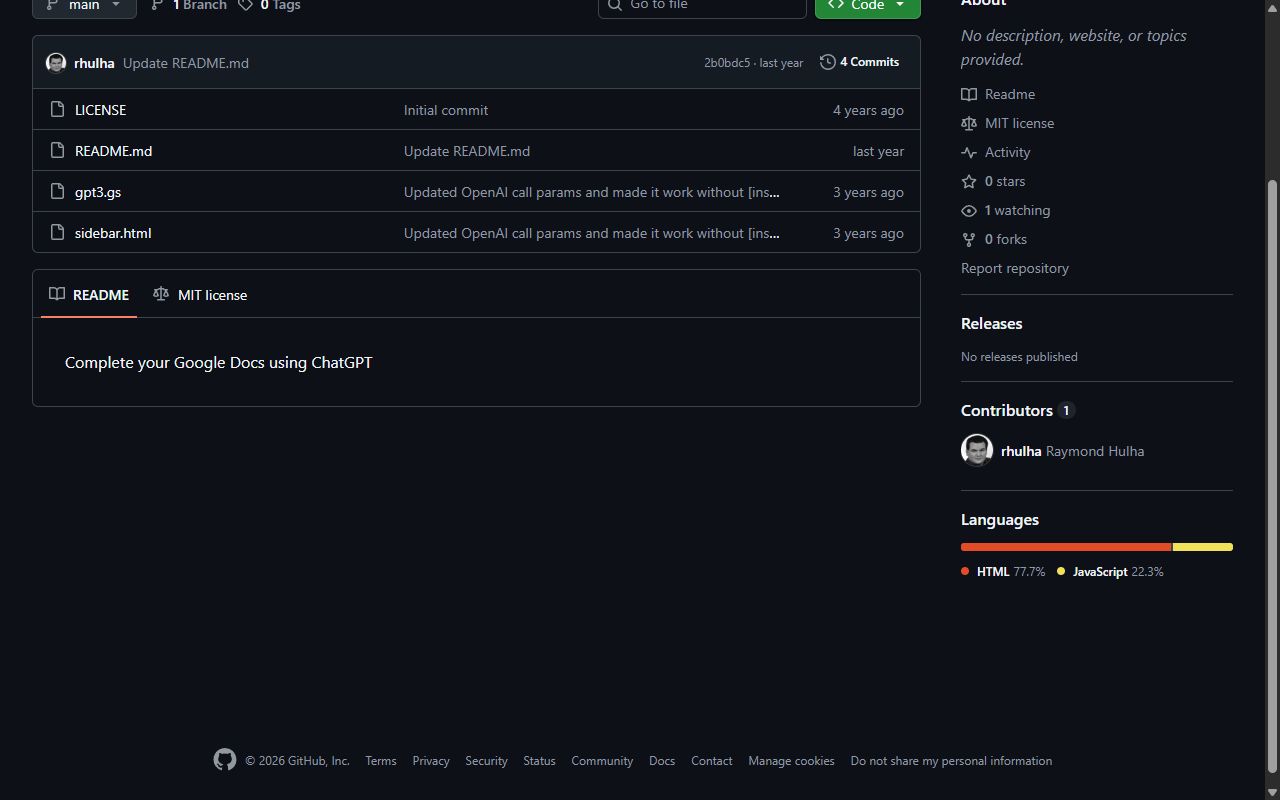Click the GitHub Octocat logo in footer
Screen dimensions: 1280x800
tap(225, 760)
